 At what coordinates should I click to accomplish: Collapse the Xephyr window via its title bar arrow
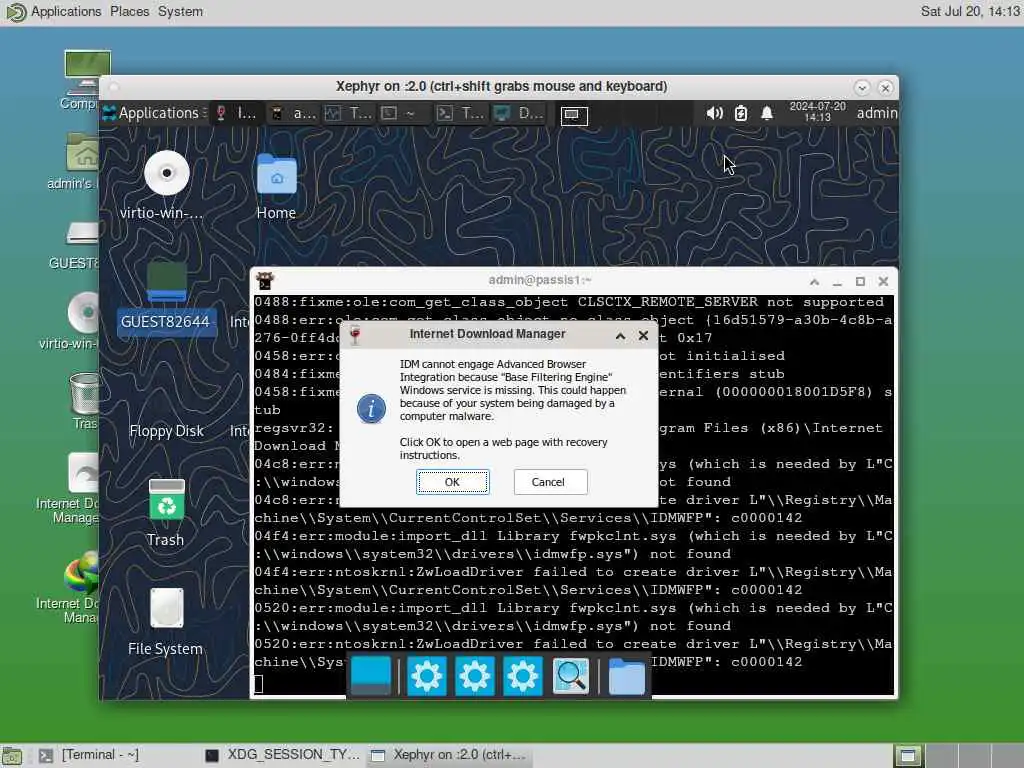tap(861, 88)
